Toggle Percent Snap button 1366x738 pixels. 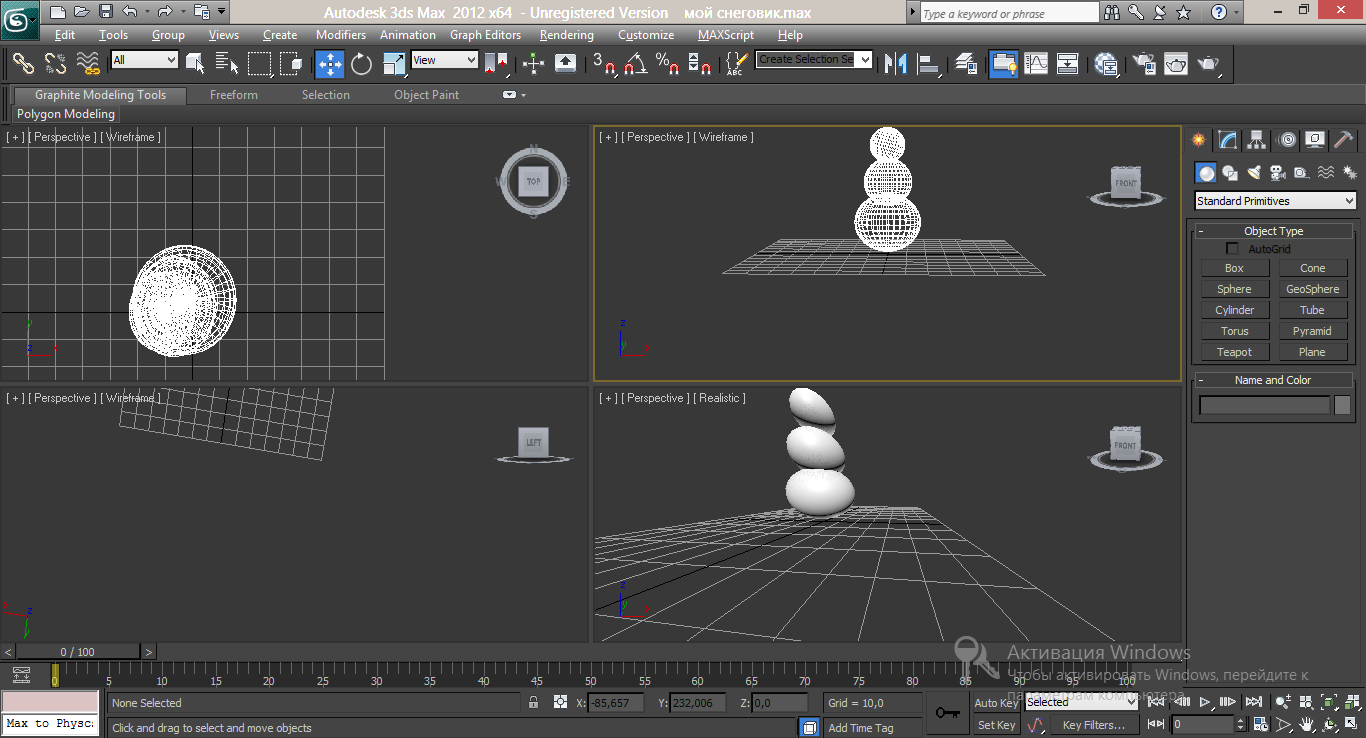tap(667, 63)
